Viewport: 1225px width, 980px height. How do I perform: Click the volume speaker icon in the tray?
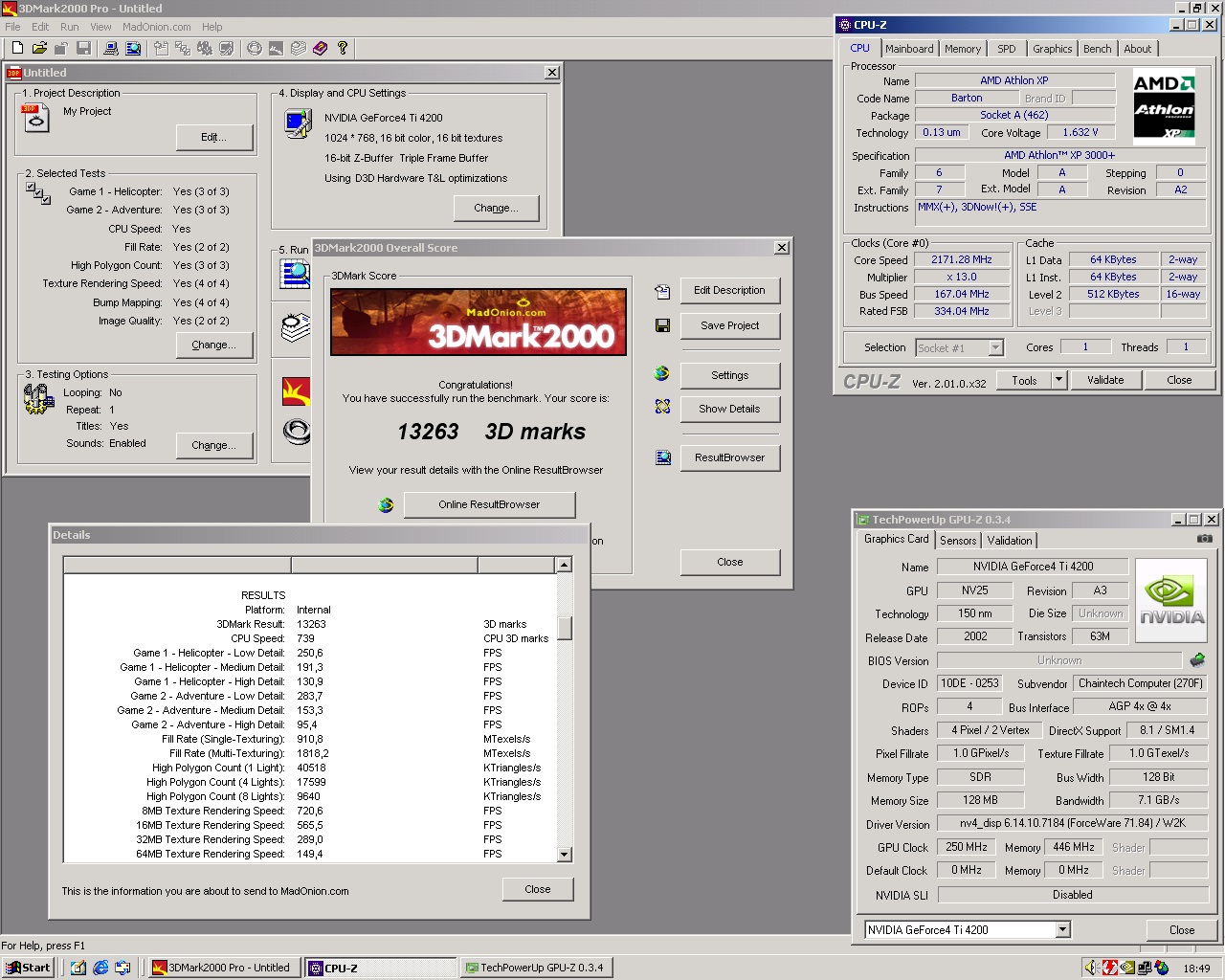tap(1091, 967)
